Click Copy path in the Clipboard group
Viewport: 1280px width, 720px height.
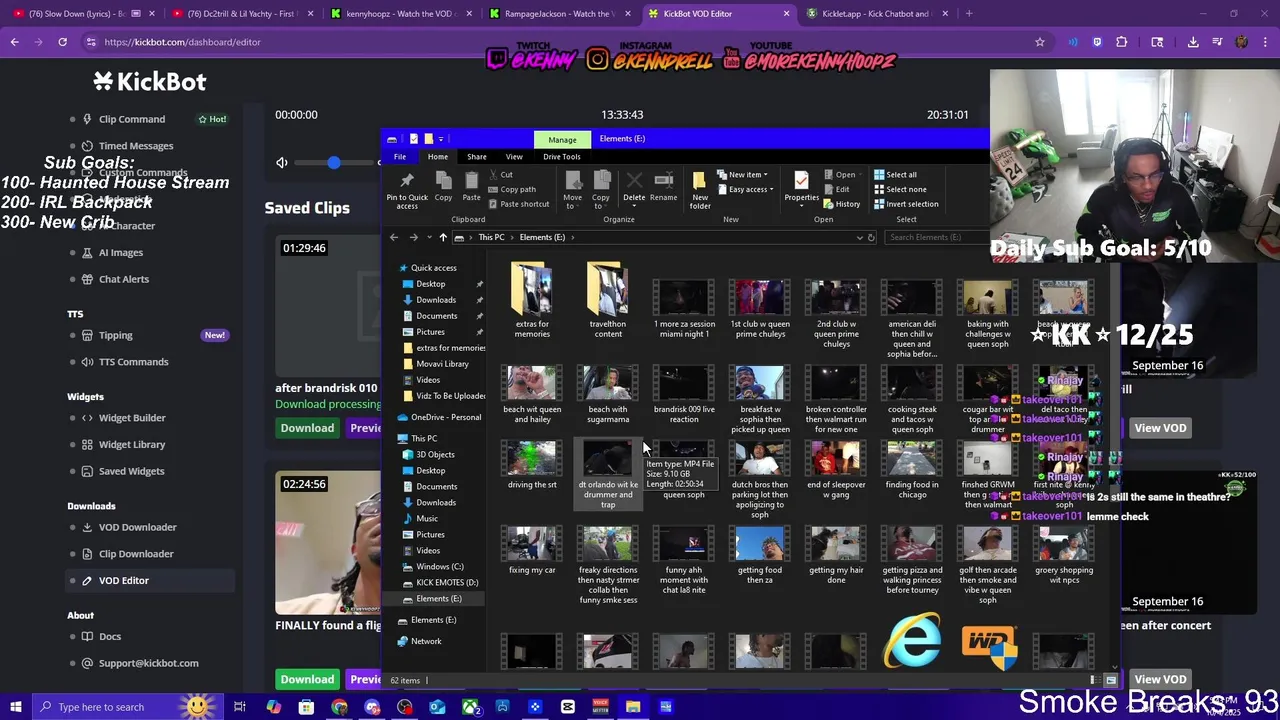point(511,189)
